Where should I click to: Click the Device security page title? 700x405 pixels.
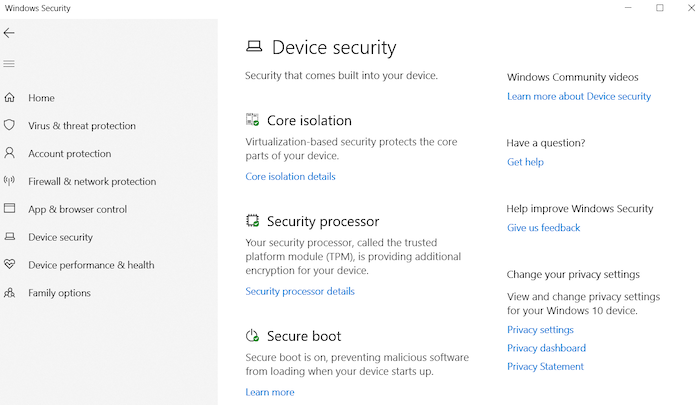point(334,48)
